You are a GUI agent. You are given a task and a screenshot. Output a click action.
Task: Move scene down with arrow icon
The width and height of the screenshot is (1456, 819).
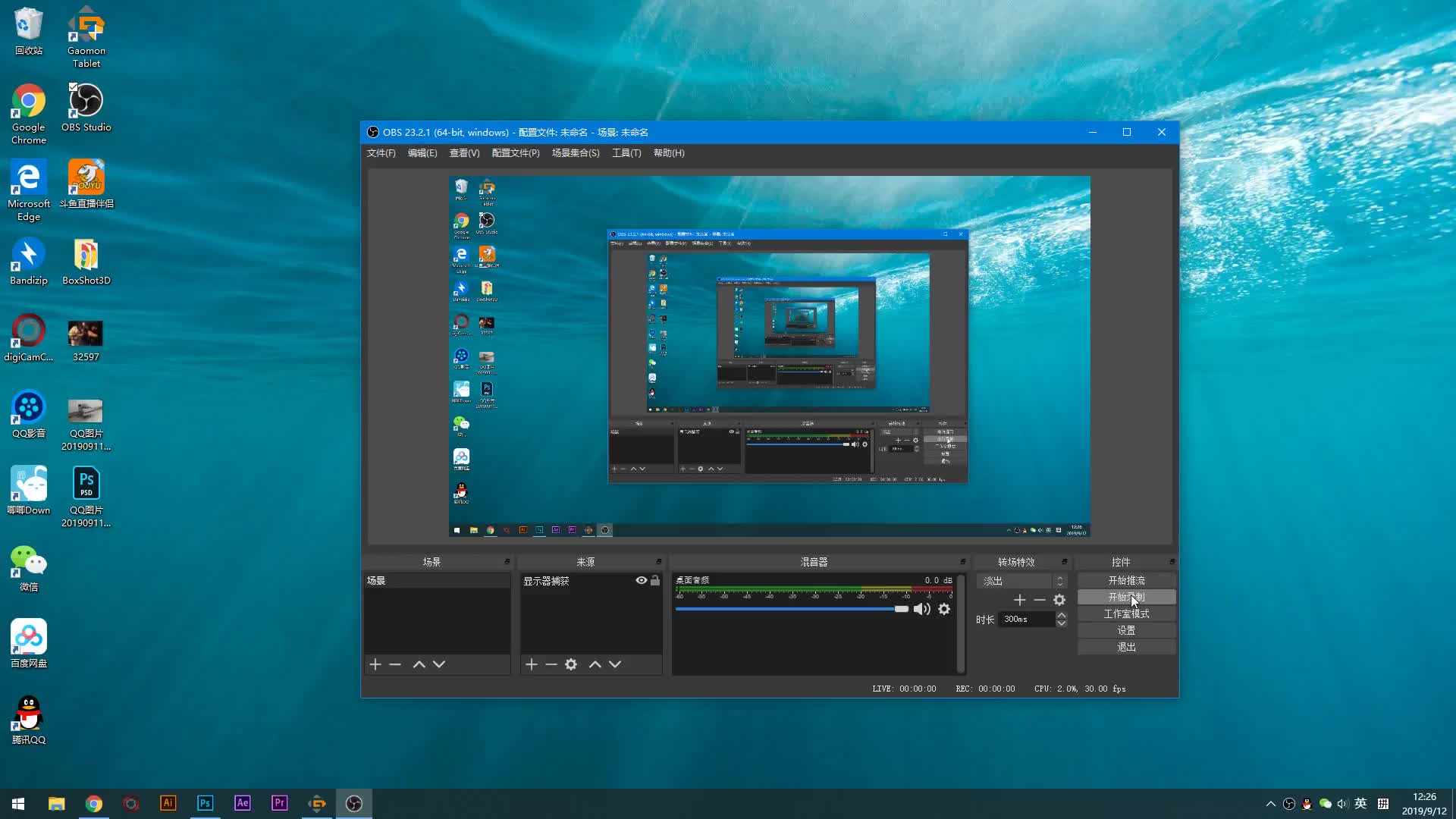439,664
